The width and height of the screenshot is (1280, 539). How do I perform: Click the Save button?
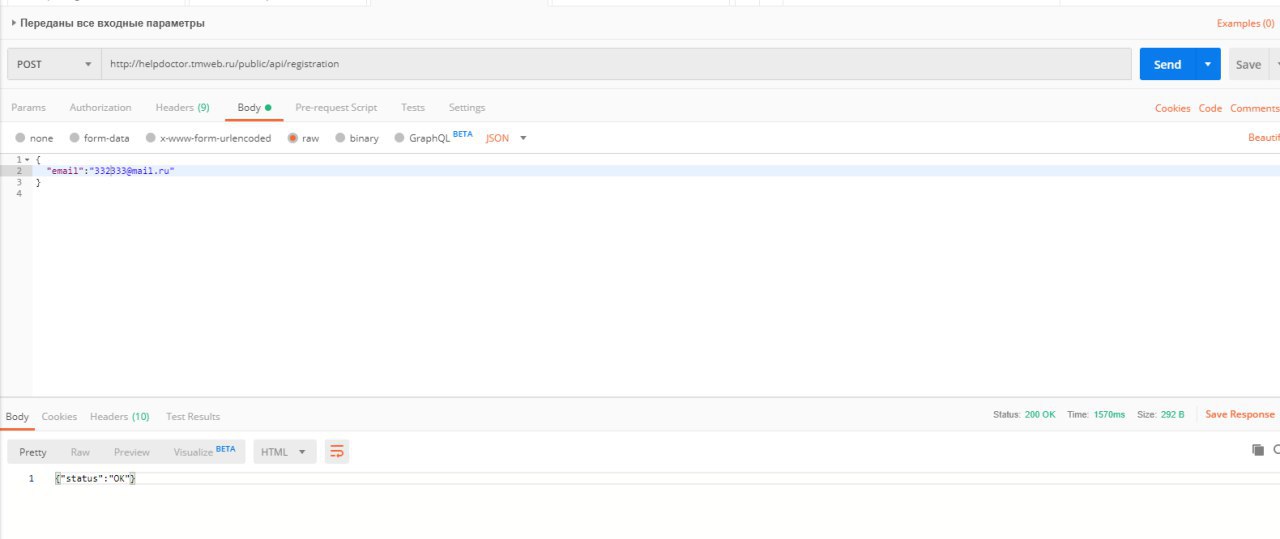[x=1248, y=64]
